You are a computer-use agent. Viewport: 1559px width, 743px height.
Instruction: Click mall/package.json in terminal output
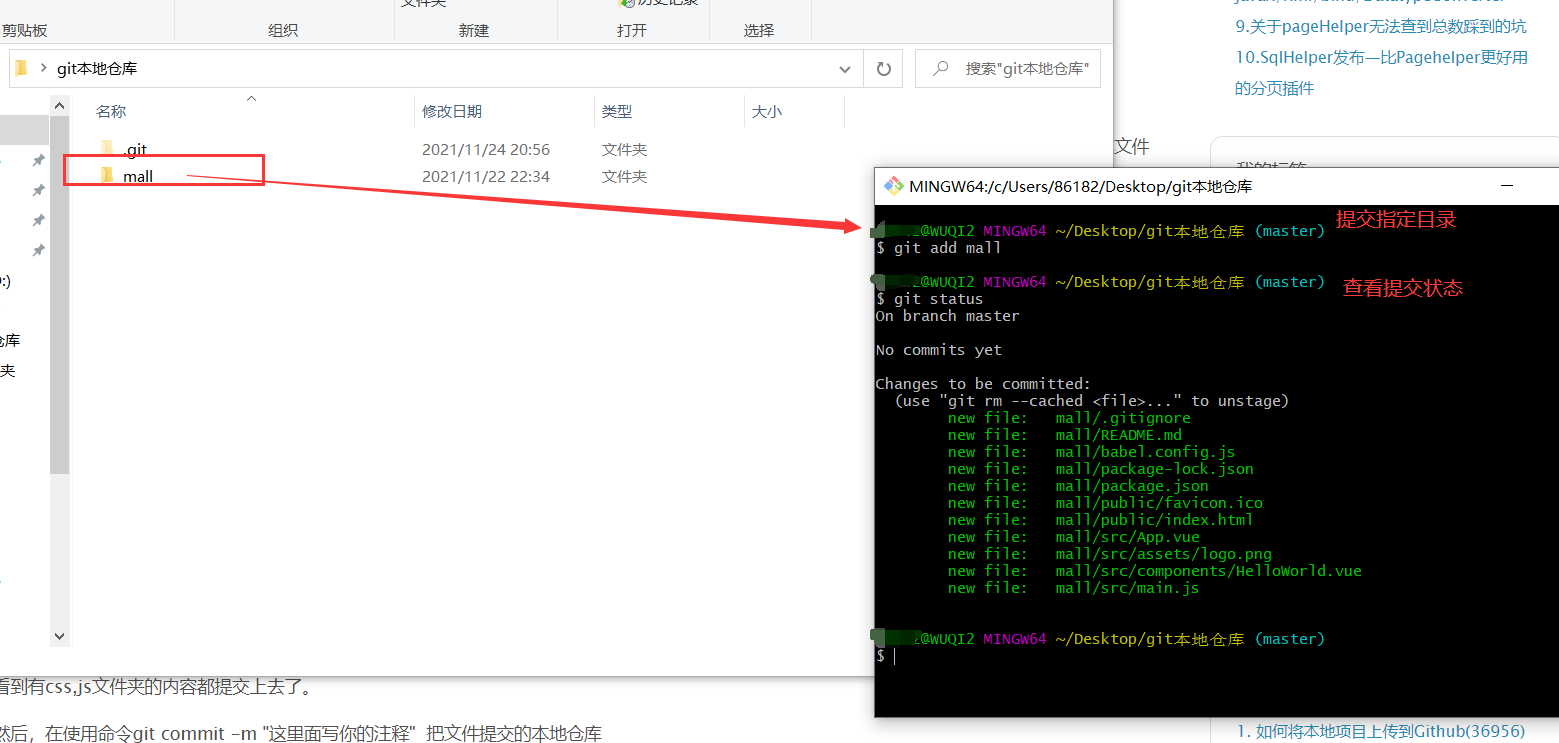point(1132,486)
